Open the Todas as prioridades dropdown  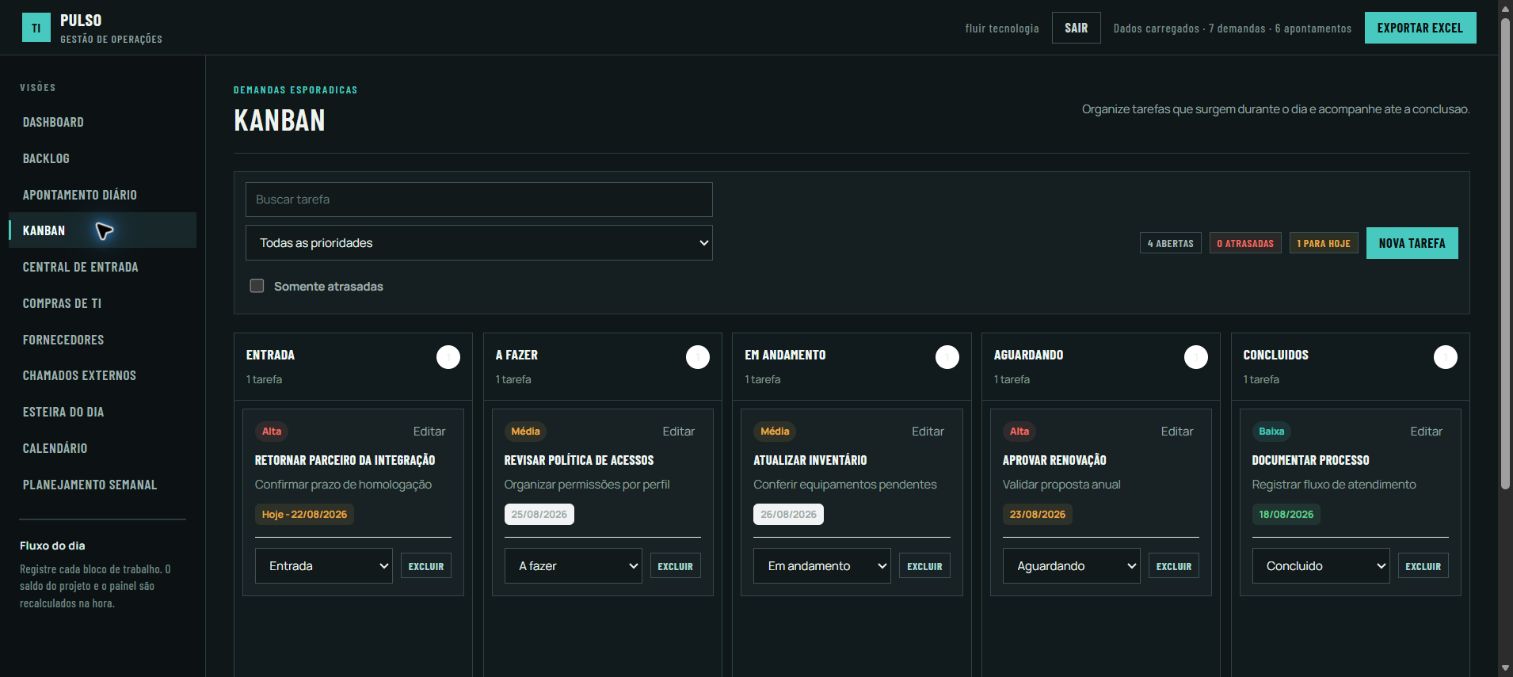click(479, 243)
